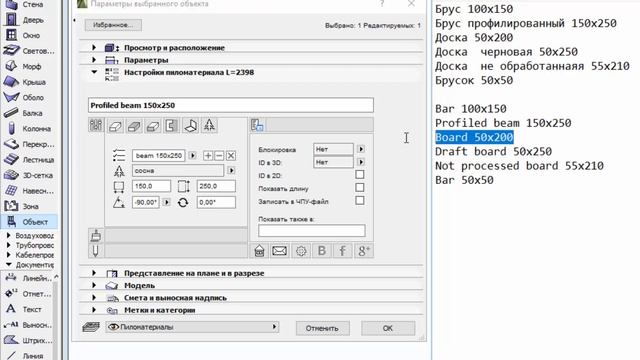Toggle the 'ID в 2D' checkbox
The width and height of the screenshot is (640, 360).
360,175
